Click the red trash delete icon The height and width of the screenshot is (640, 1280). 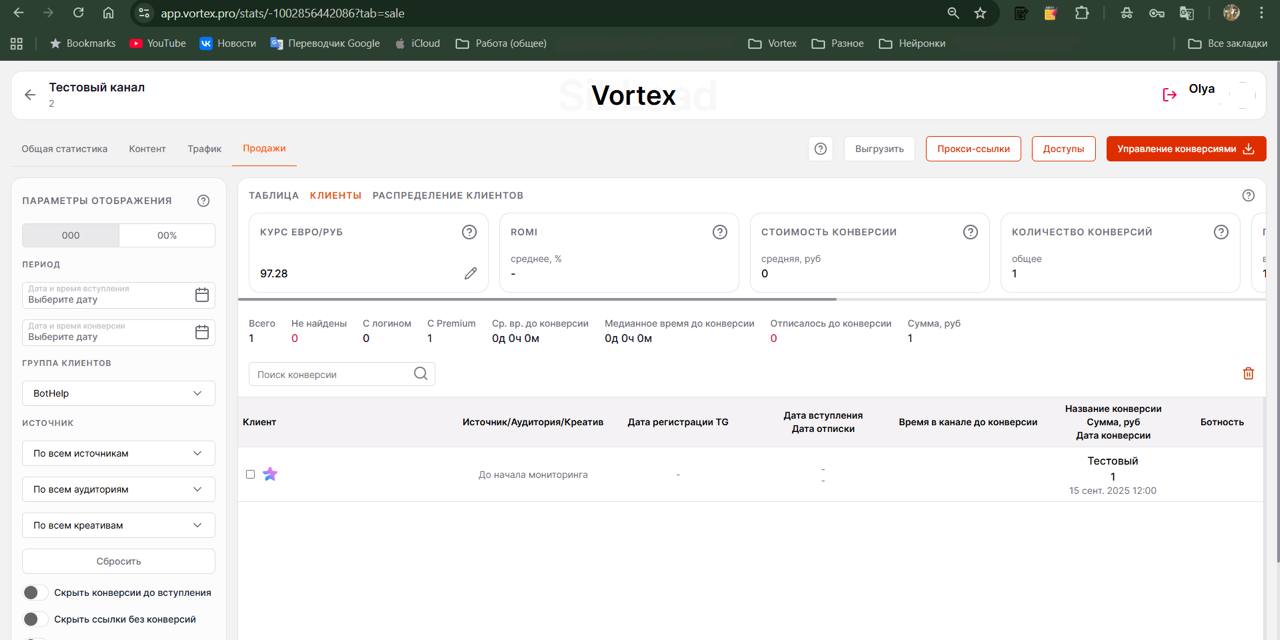point(1248,373)
